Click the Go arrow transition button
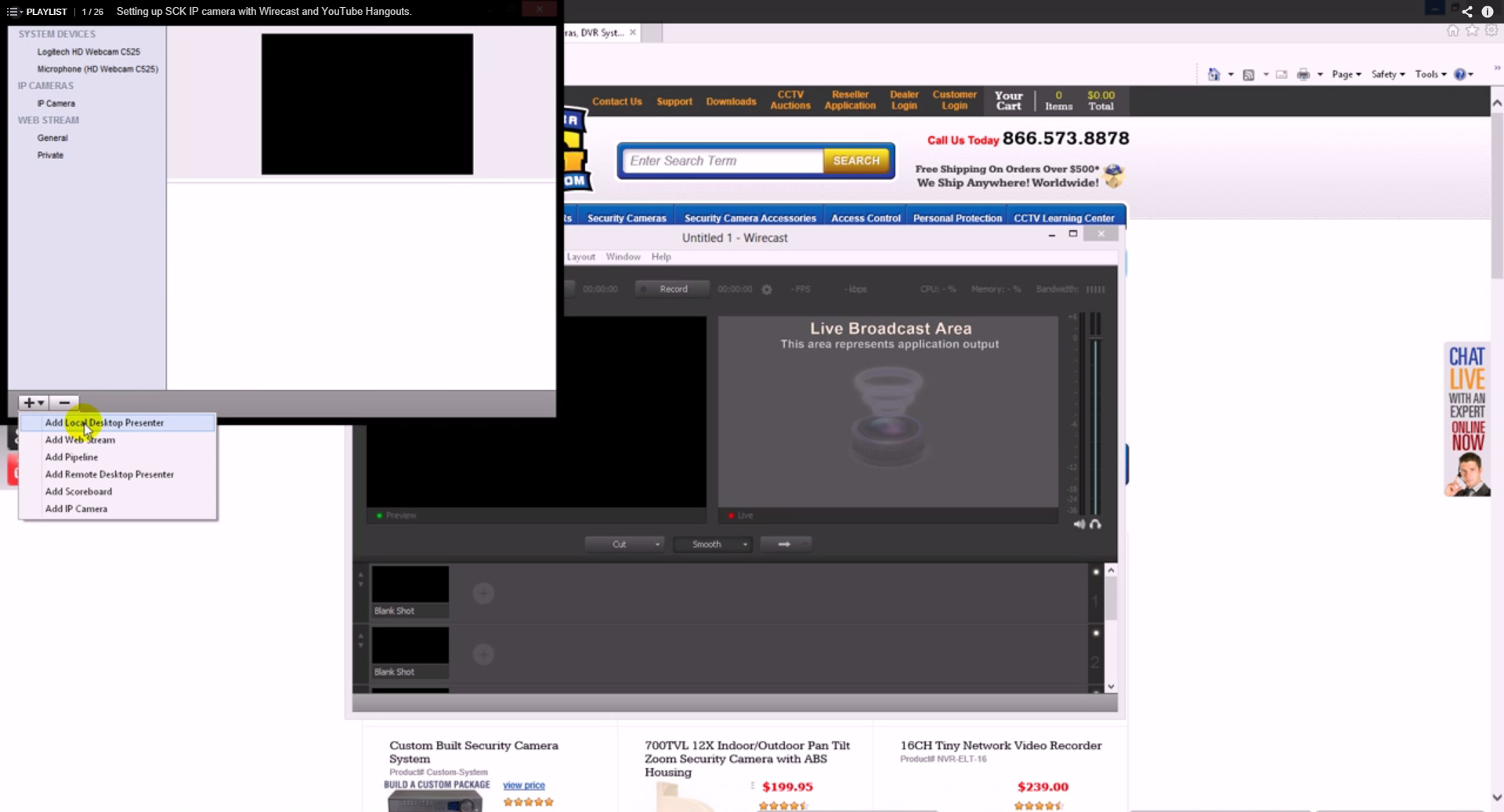Image resolution: width=1504 pixels, height=812 pixels. 785,544
